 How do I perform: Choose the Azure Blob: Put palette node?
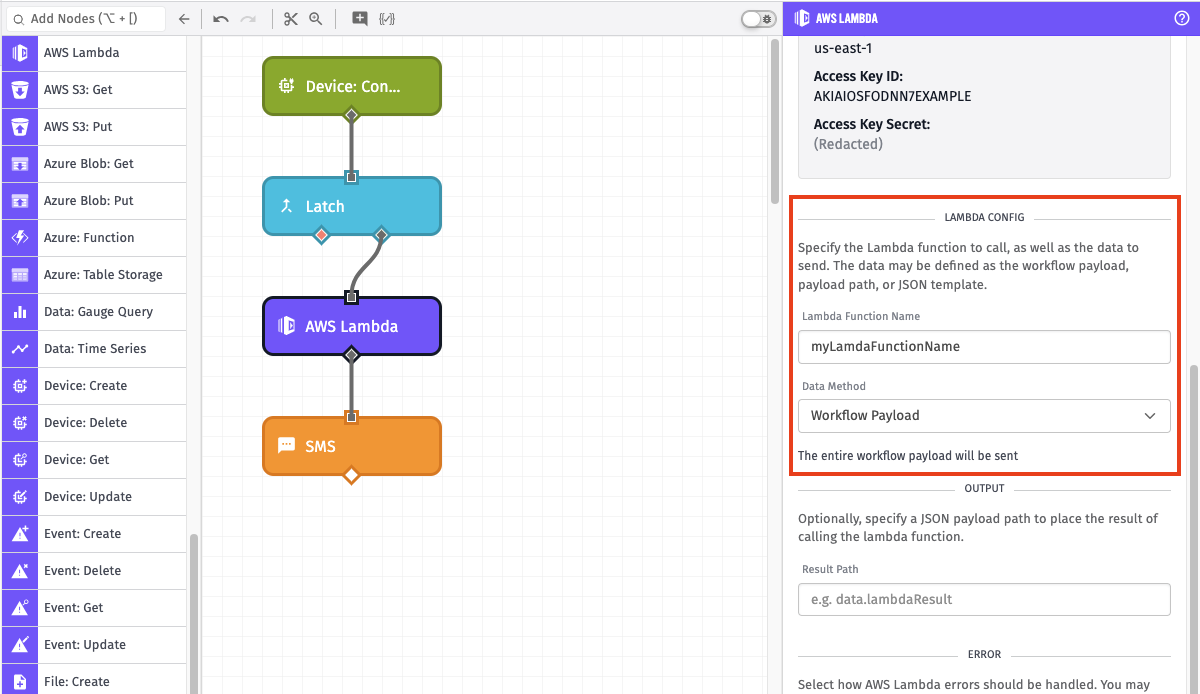pyautogui.click(x=94, y=200)
